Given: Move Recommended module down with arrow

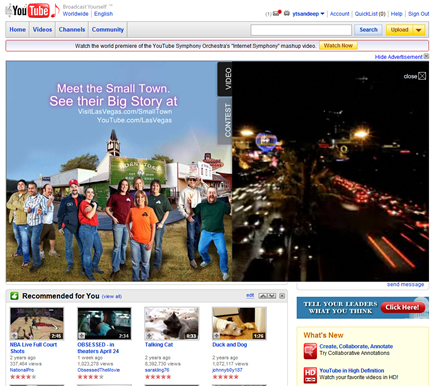Looking at the screenshot, I should coord(272,296).
